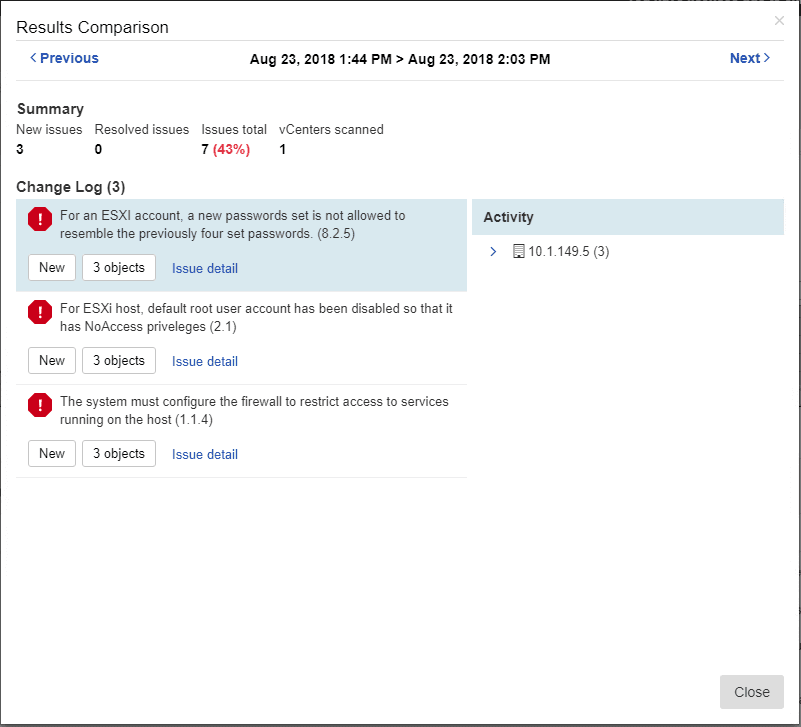Click the alert icon for root account issue
The height and width of the screenshot is (727, 801).
[x=40, y=312]
